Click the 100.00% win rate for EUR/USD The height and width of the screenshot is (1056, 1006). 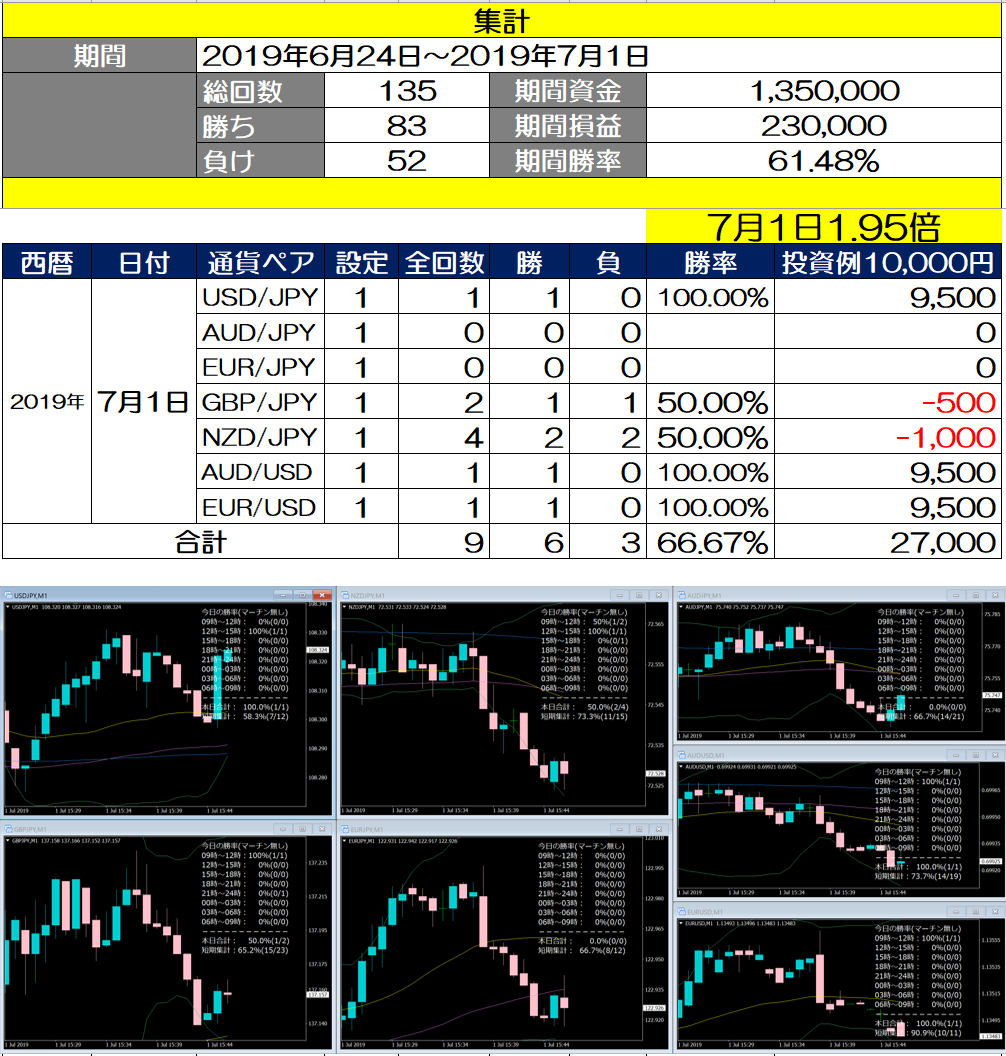710,507
